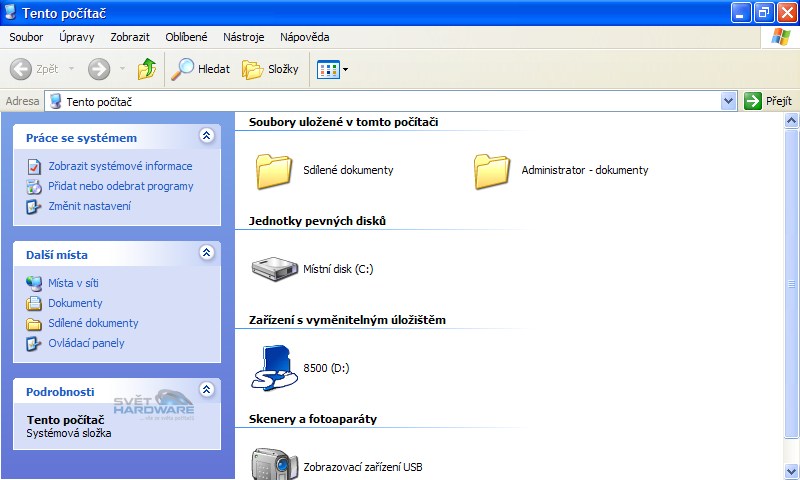The height and width of the screenshot is (480, 800).
Task: Collapse the Práce se systémem panel
Action: click(x=207, y=136)
